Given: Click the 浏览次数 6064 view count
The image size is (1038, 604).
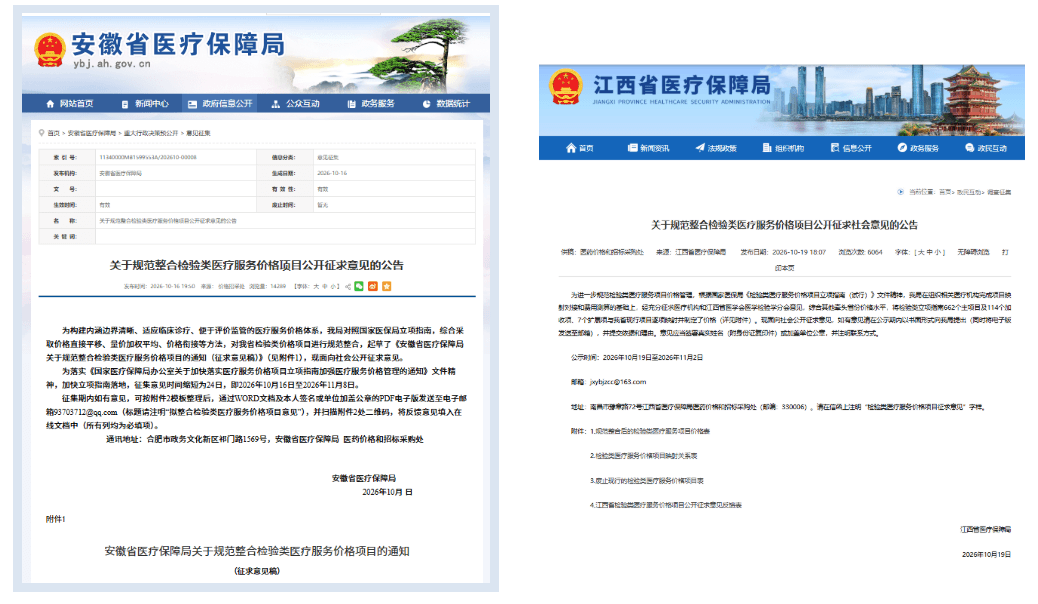Looking at the screenshot, I should click(x=860, y=252).
